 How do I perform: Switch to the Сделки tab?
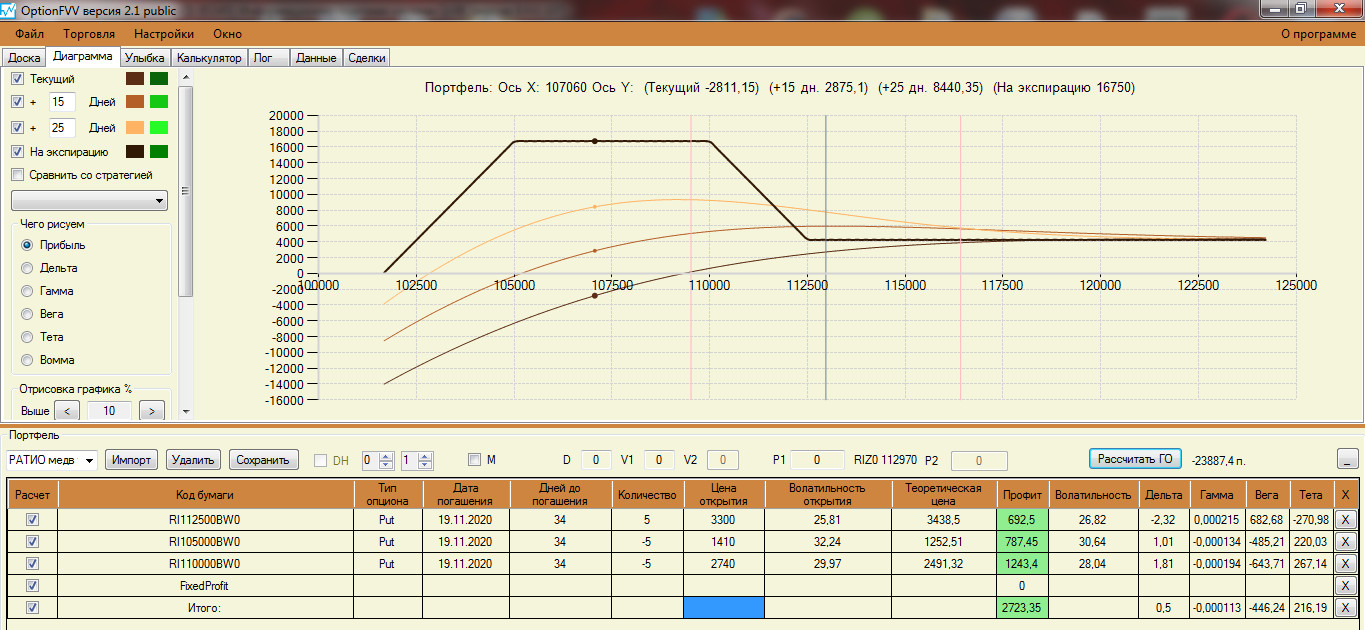(367, 58)
